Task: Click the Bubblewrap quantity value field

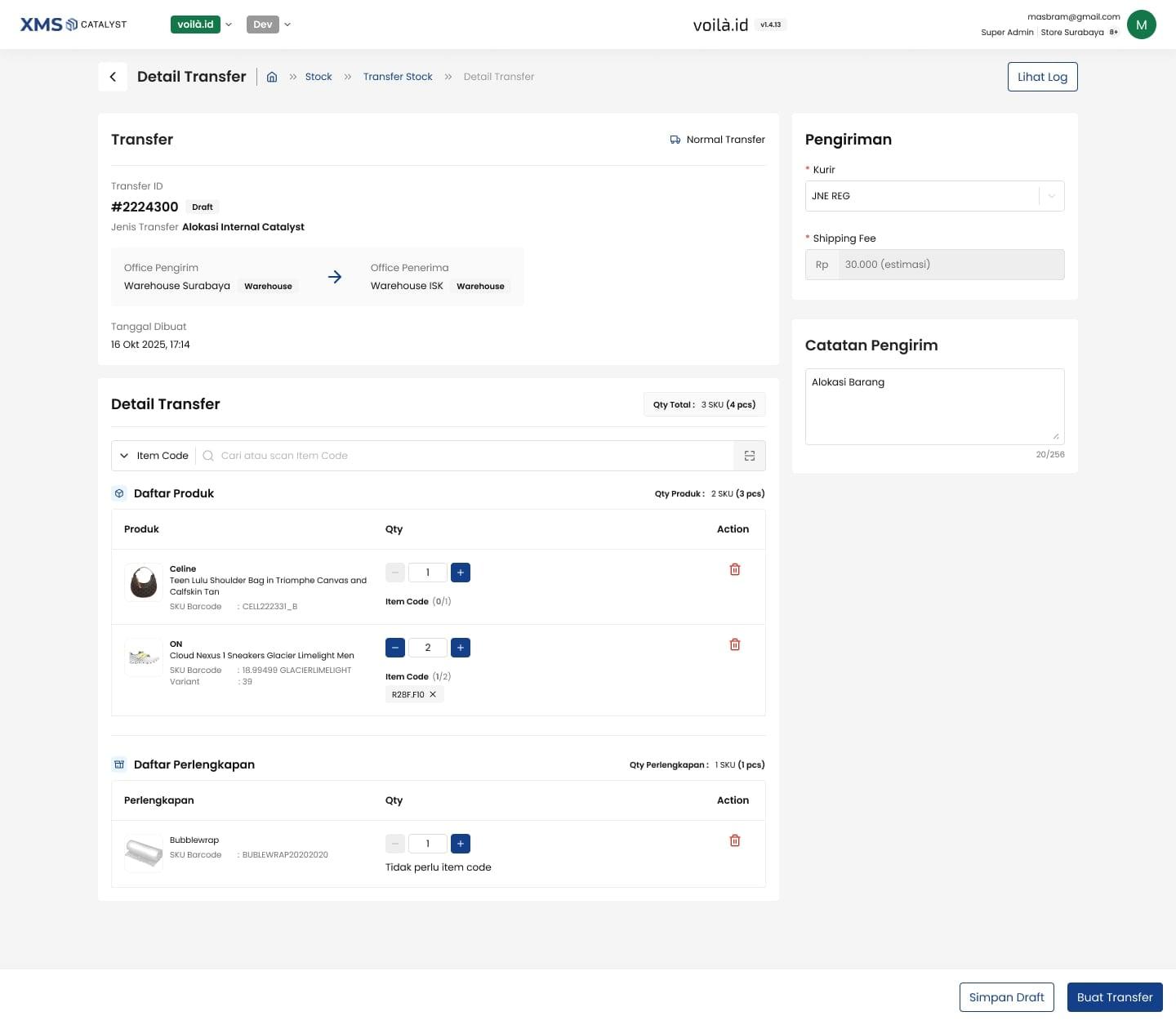Action: [x=428, y=844]
